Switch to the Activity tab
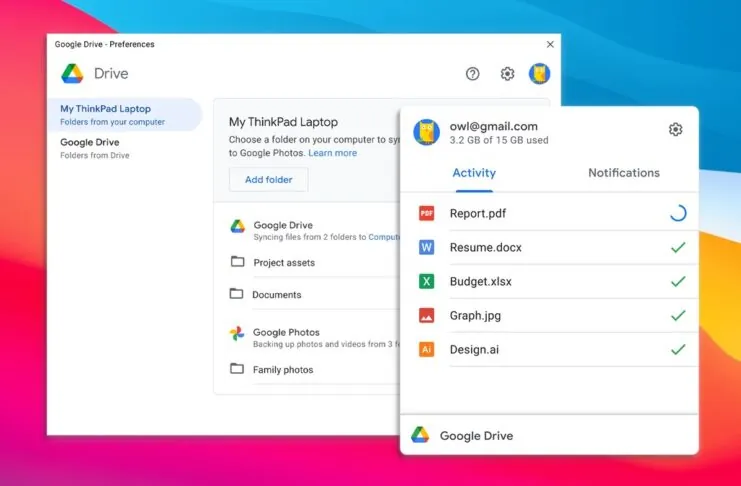 click(x=474, y=173)
